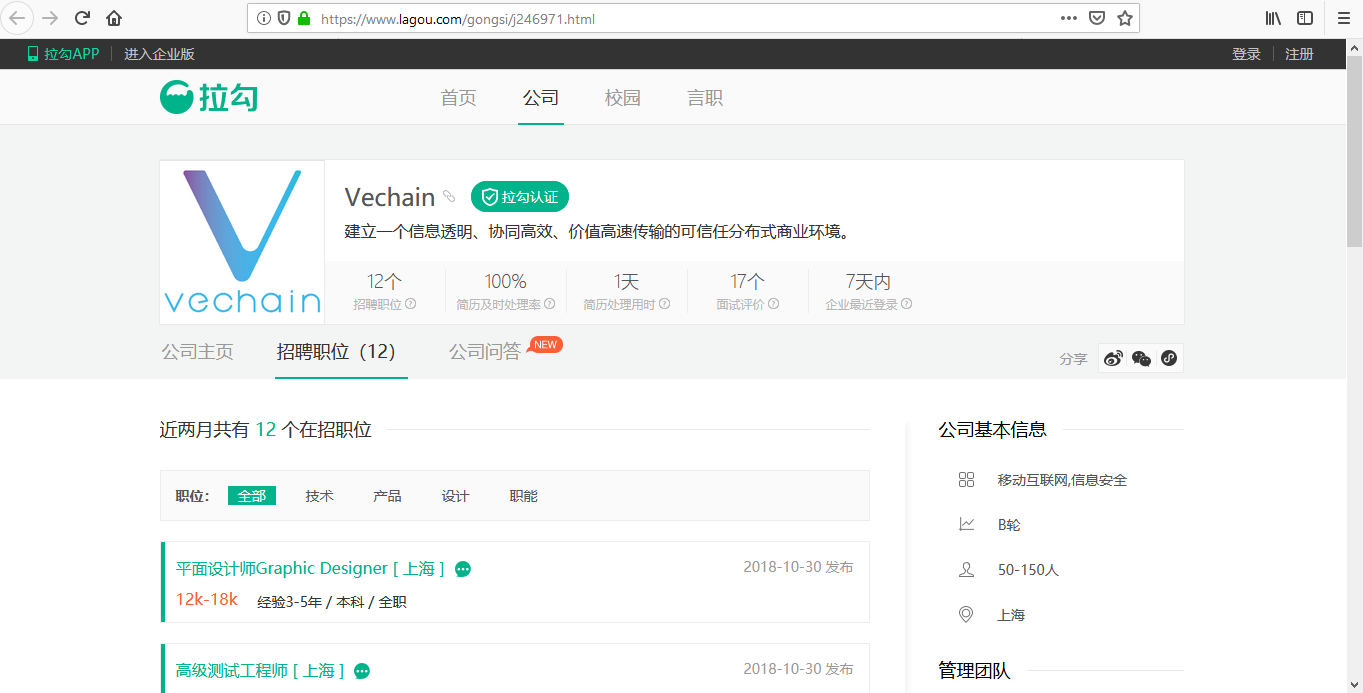Open the browser home page icon
This screenshot has height=693, width=1363.
tap(114, 18)
